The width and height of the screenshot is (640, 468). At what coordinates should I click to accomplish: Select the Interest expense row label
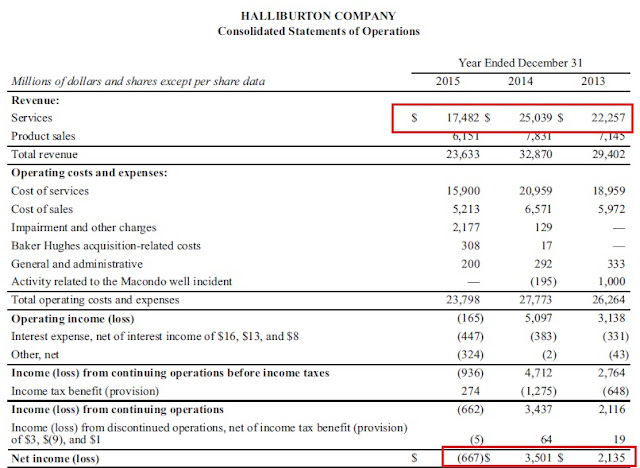pos(155,337)
